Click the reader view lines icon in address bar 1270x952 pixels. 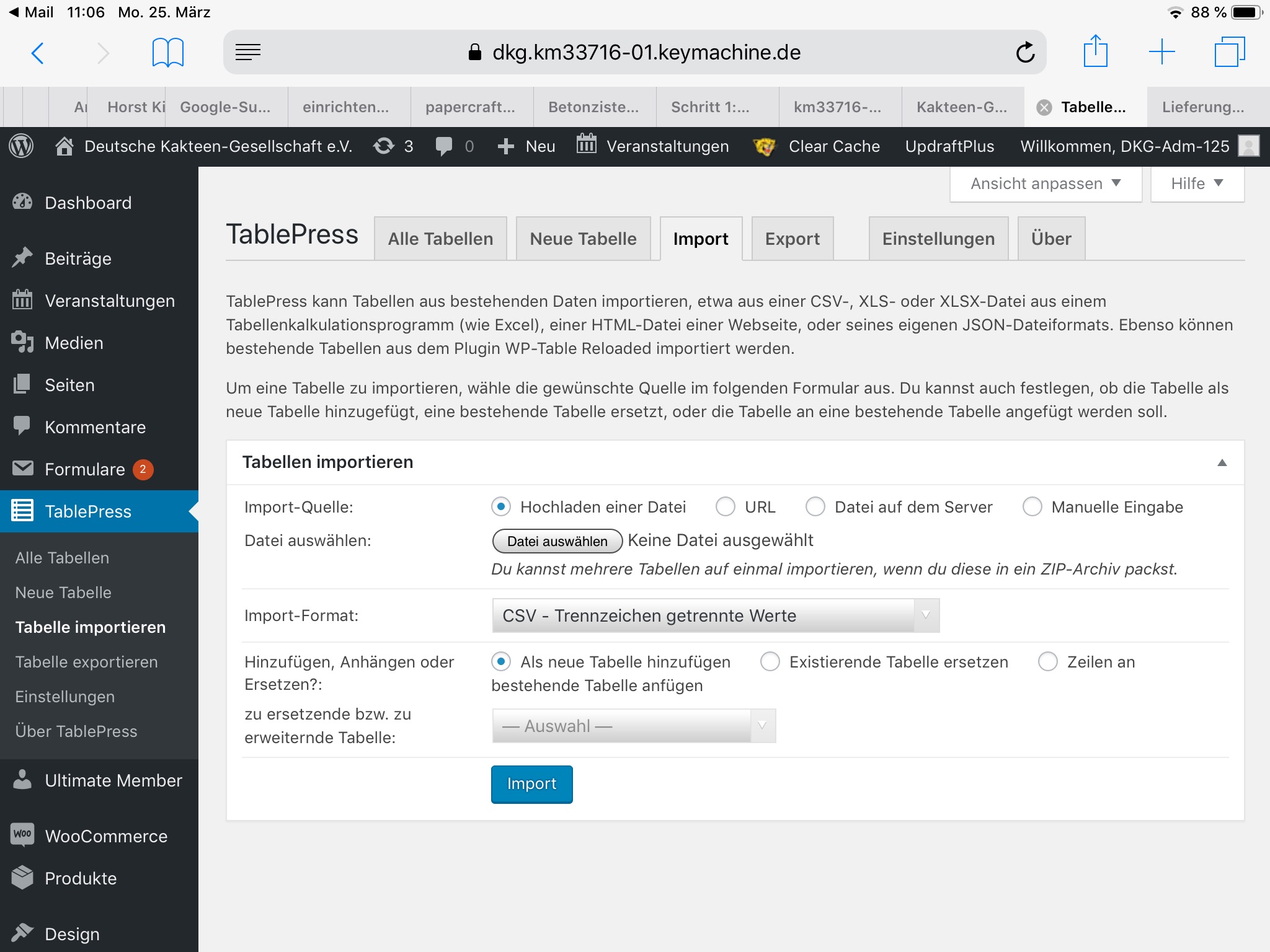tap(248, 53)
